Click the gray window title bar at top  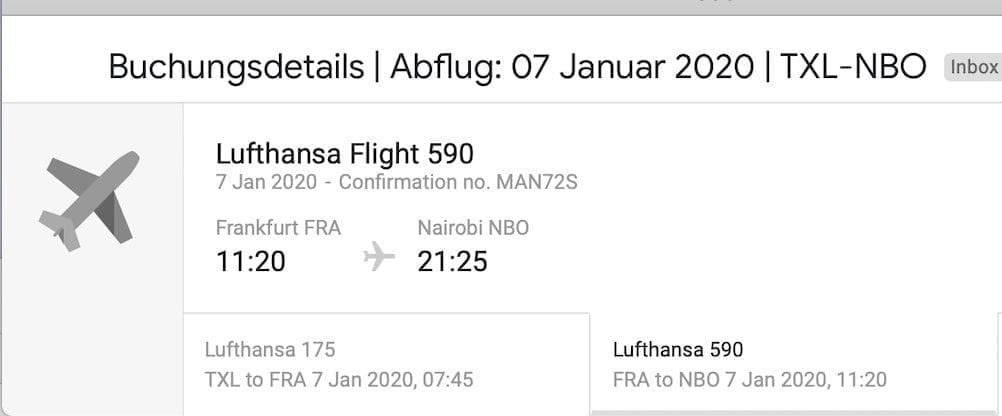pyautogui.click(x=500, y=7)
